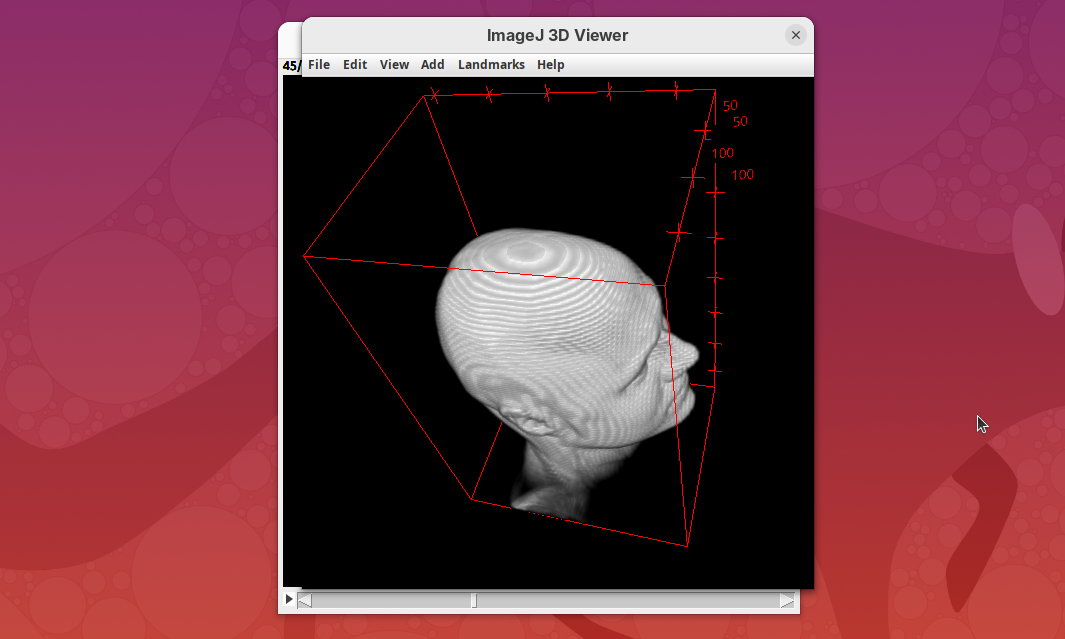Close the ImageJ 3D Viewer window
Image resolution: width=1065 pixels, height=639 pixels.
point(796,35)
